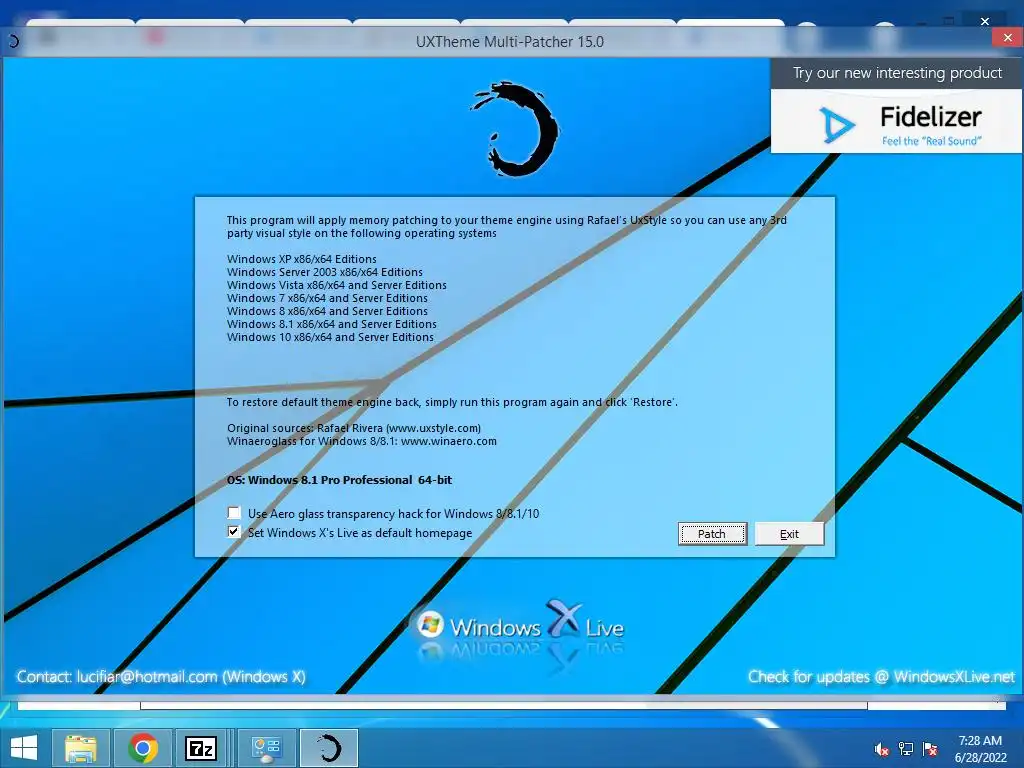Uncheck Set Windows X's Live homepage
Image resolution: width=1024 pixels, height=768 pixels.
pyautogui.click(x=234, y=532)
